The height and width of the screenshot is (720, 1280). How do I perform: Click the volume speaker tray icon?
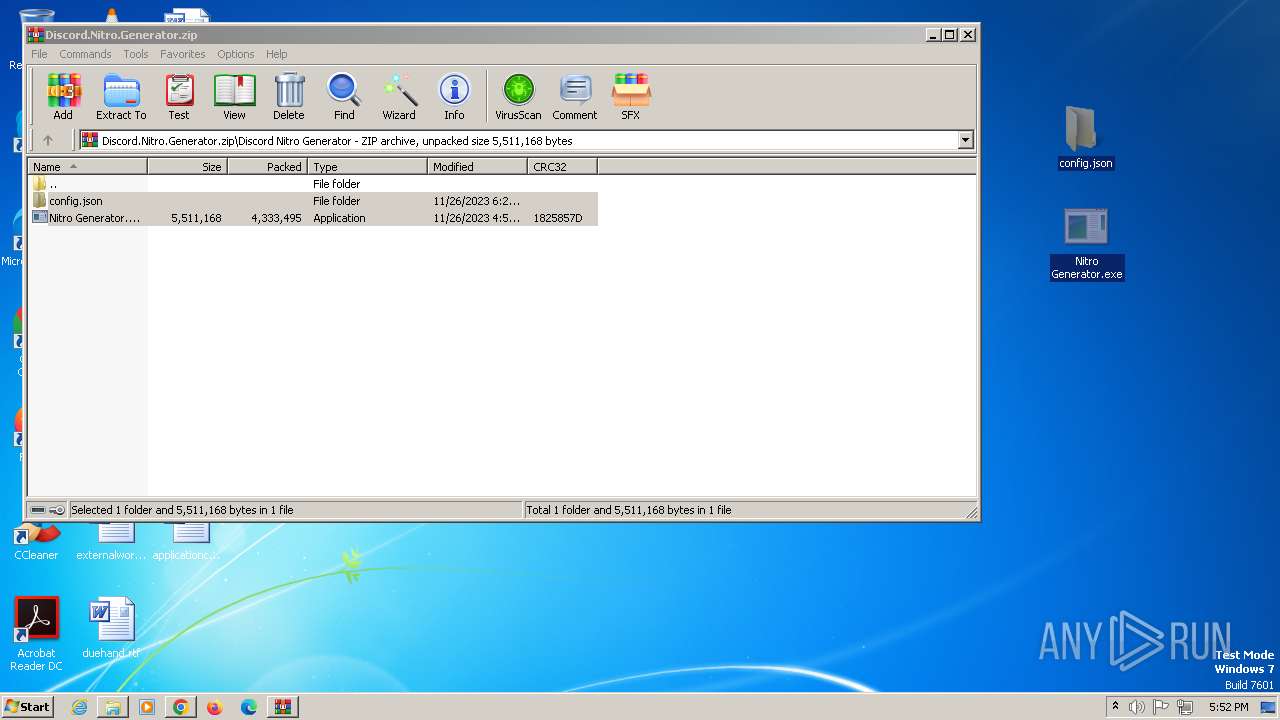pos(1137,707)
